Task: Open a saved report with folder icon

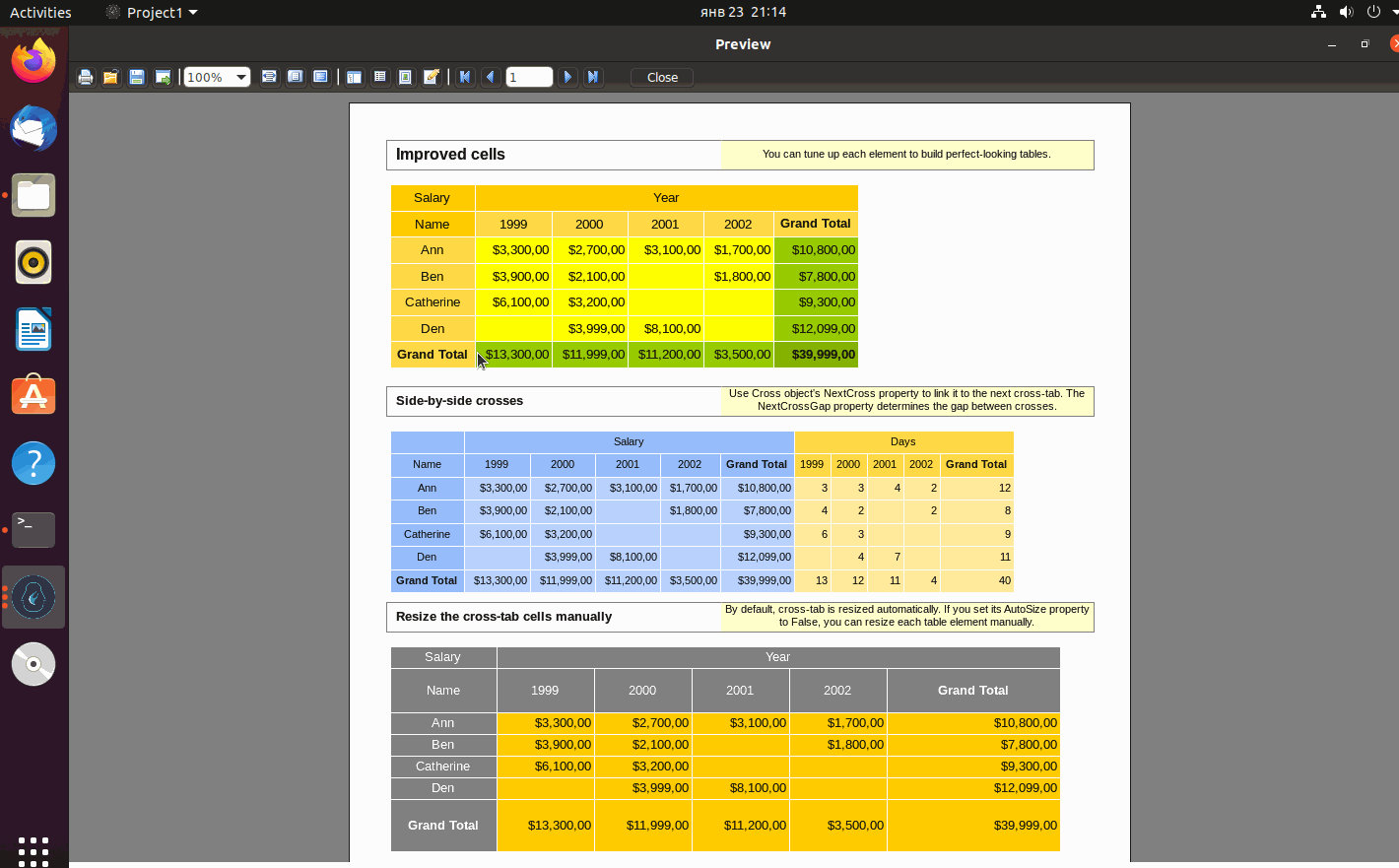Action: click(x=111, y=77)
